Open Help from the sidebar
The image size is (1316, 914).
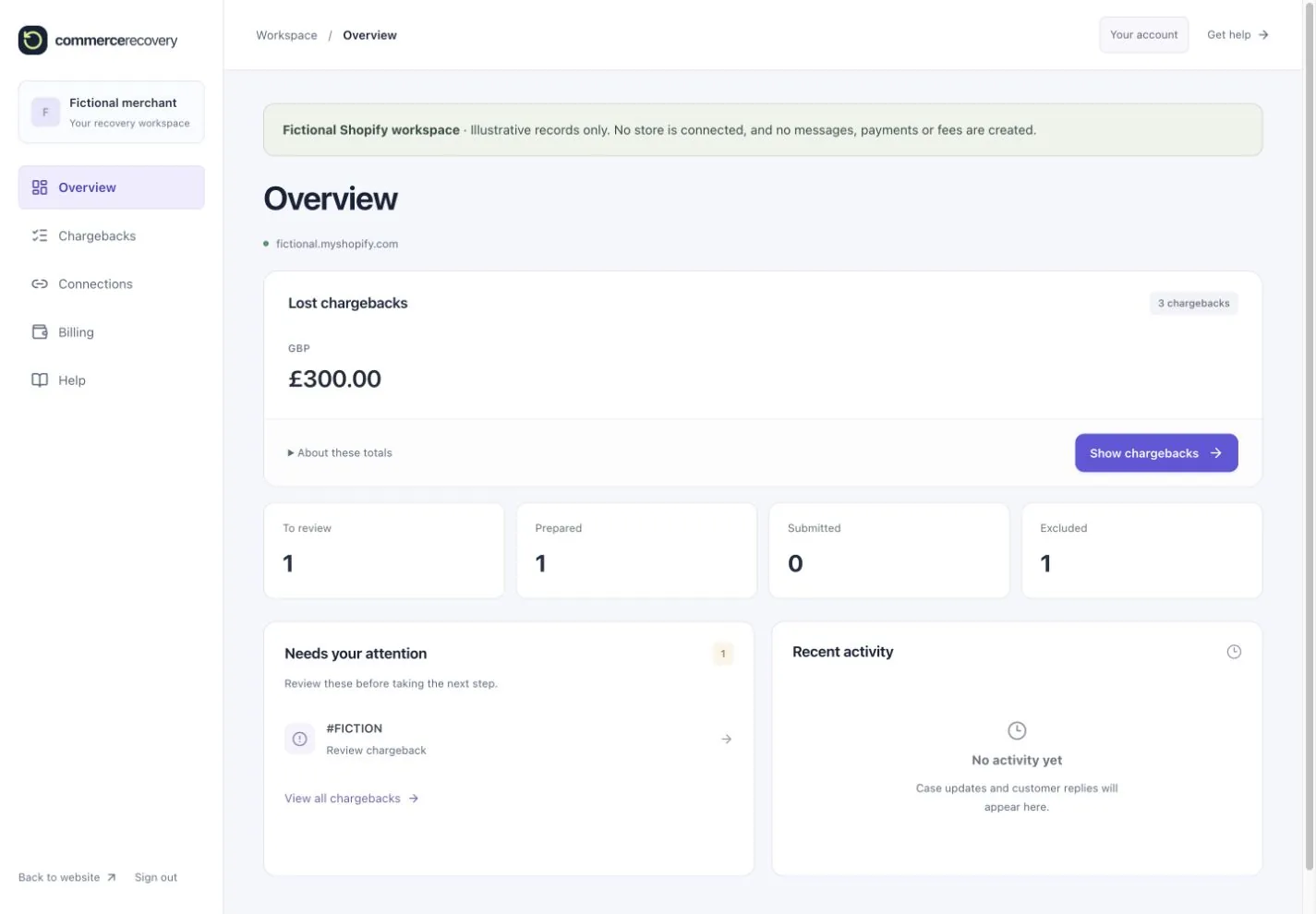point(112,379)
